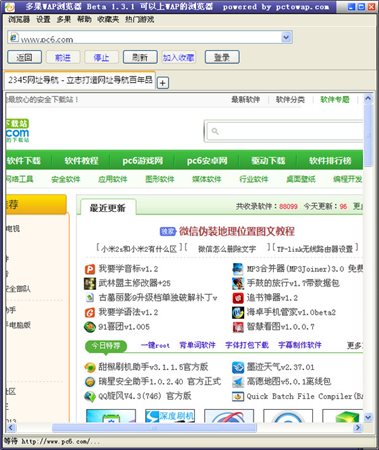Click the 高德地图v5.0.1 icon

(x=238, y=382)
